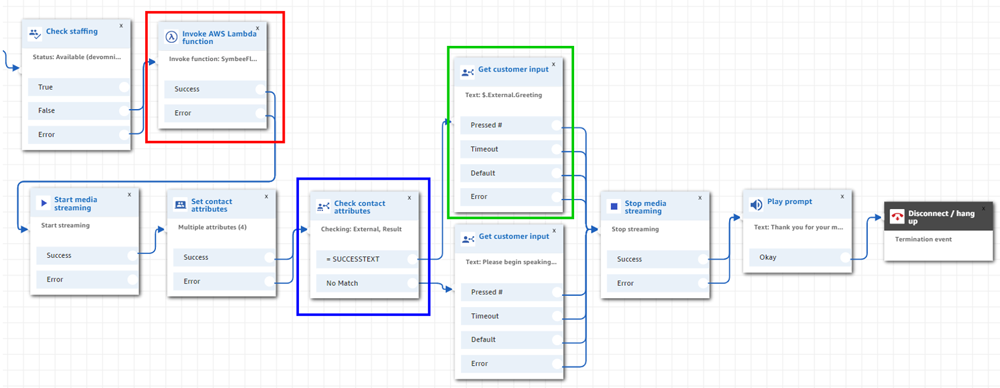This screenshot has height=388, width=1000.
Task: Close the Disconnect / hang up block
Action: (x=983, y=208)
